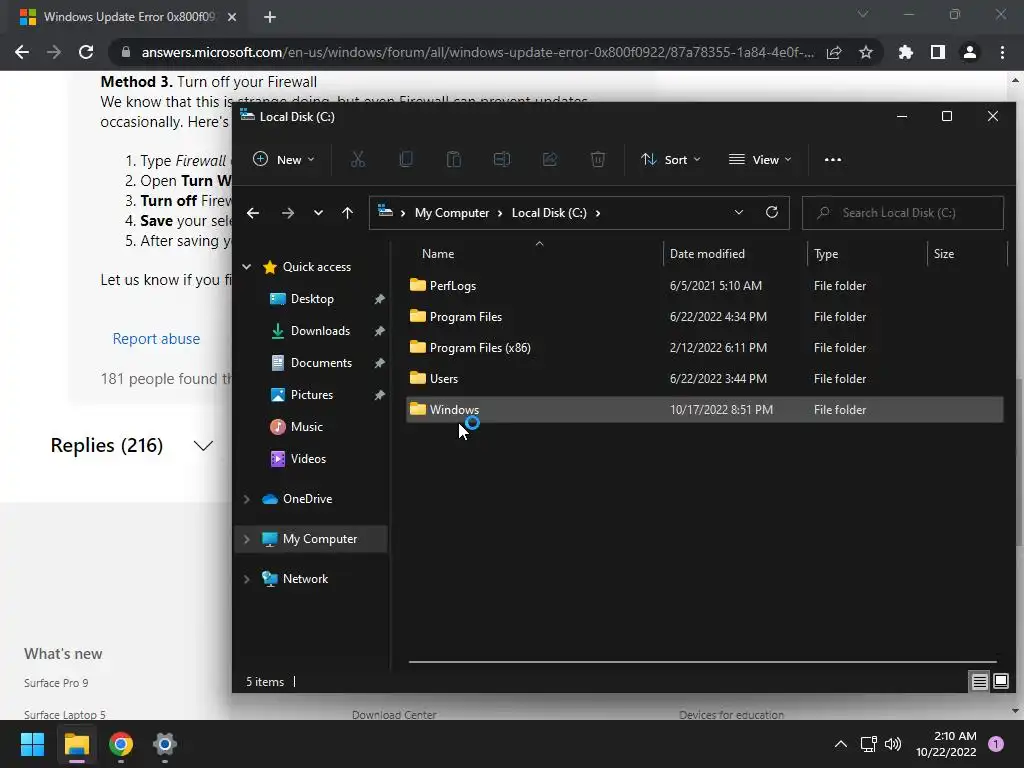This screenshot has width=1024, height=768.
Task: Open volume control in system tray
Action: point(893,744)
